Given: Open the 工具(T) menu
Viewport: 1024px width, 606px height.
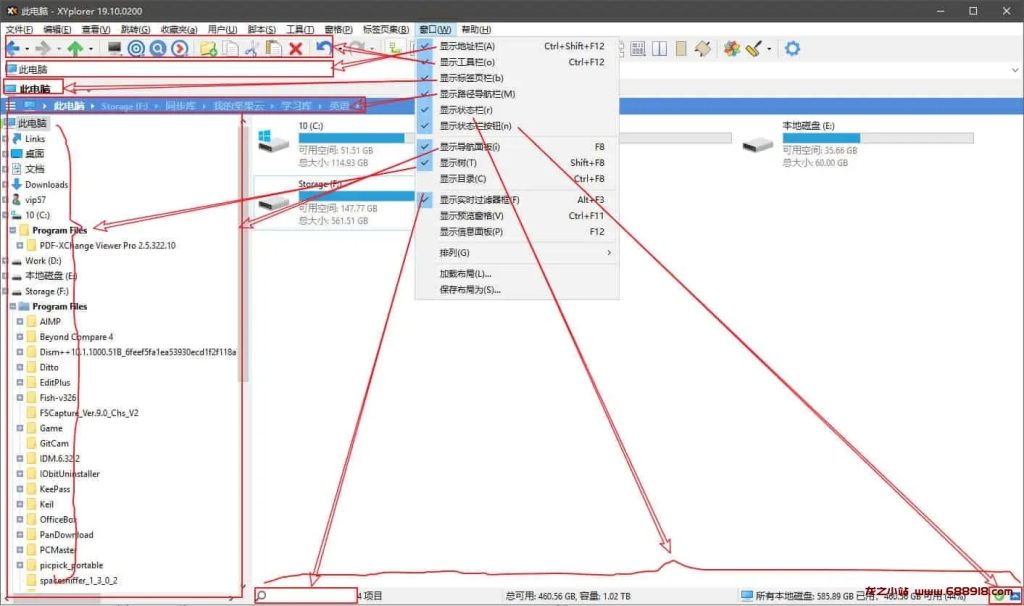Looking at the screenshot, I should (x=300, y=29).
